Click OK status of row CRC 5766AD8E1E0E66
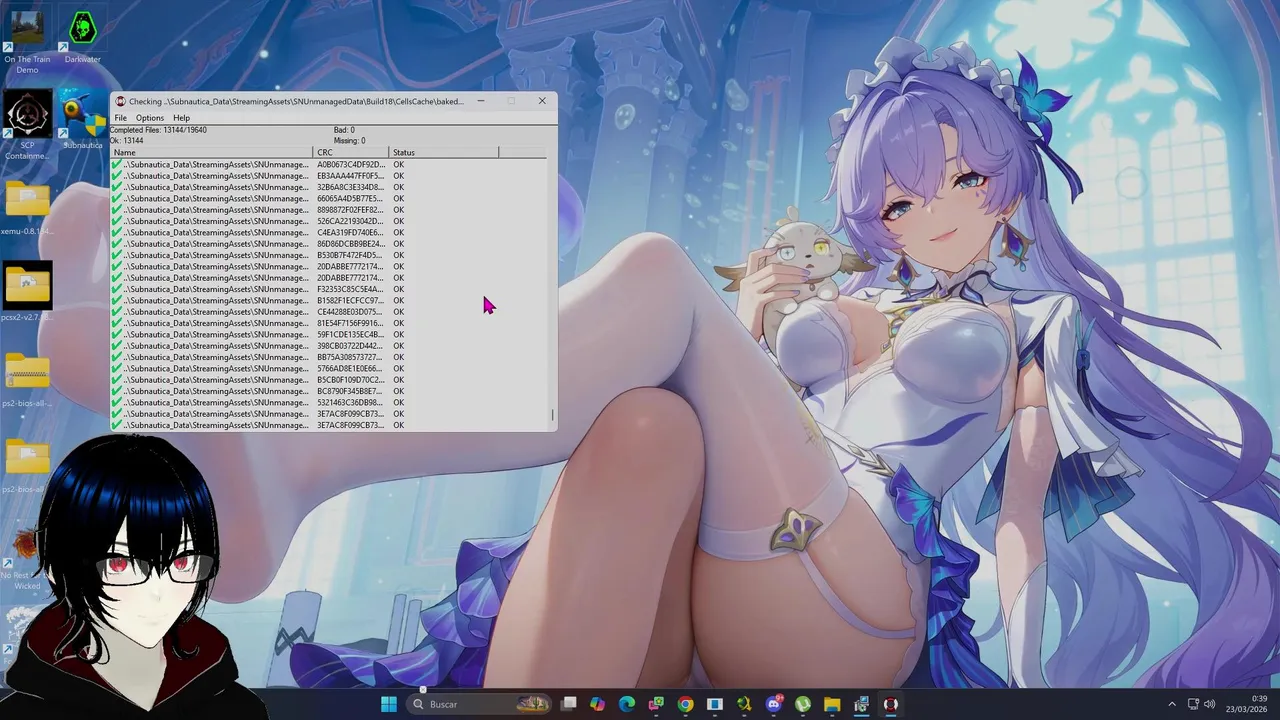Image resolution: width=1280 pixels, height=720 pixels. tap(398, 368)
